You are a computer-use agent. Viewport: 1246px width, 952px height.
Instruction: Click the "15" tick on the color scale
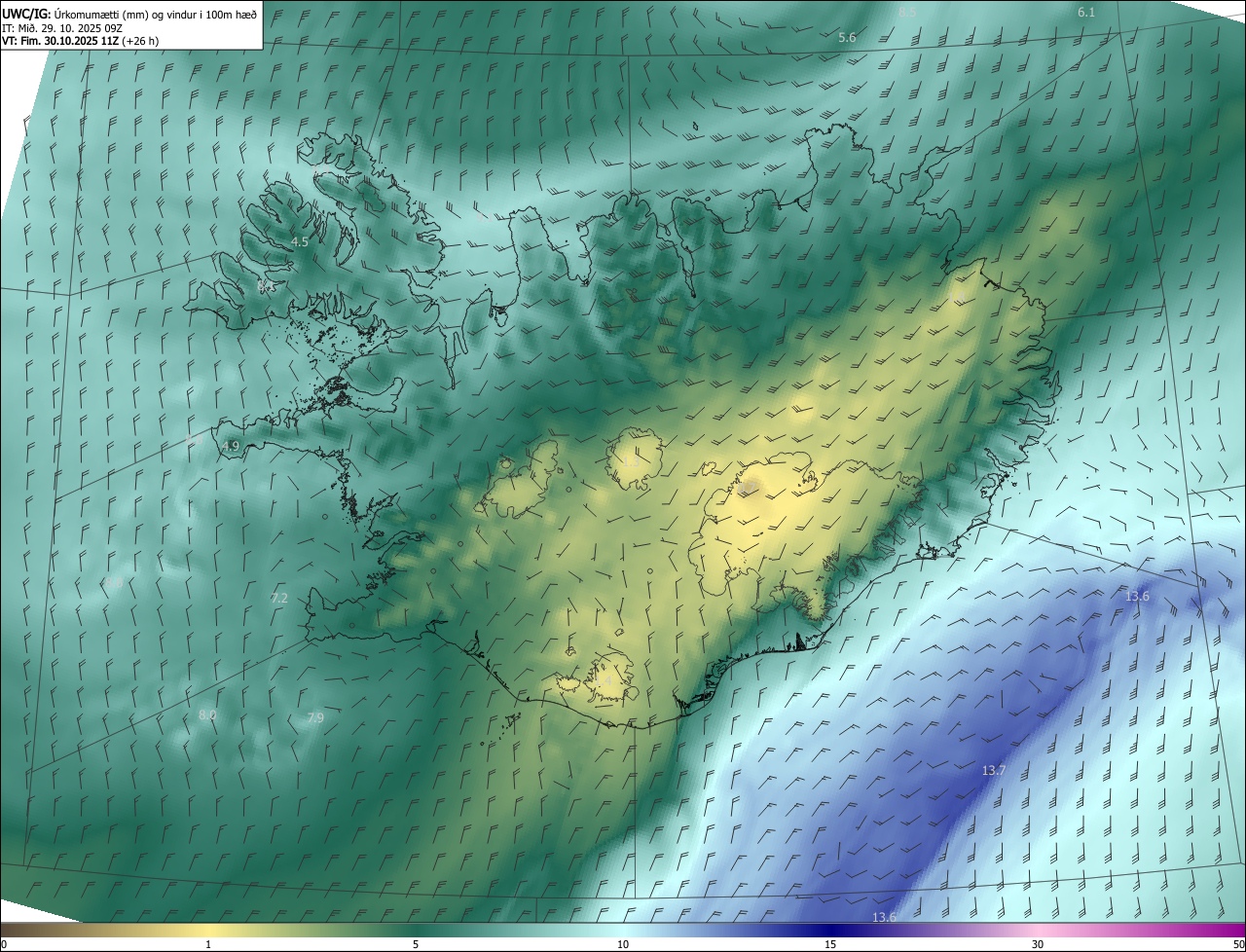click(x=830, y=944)
